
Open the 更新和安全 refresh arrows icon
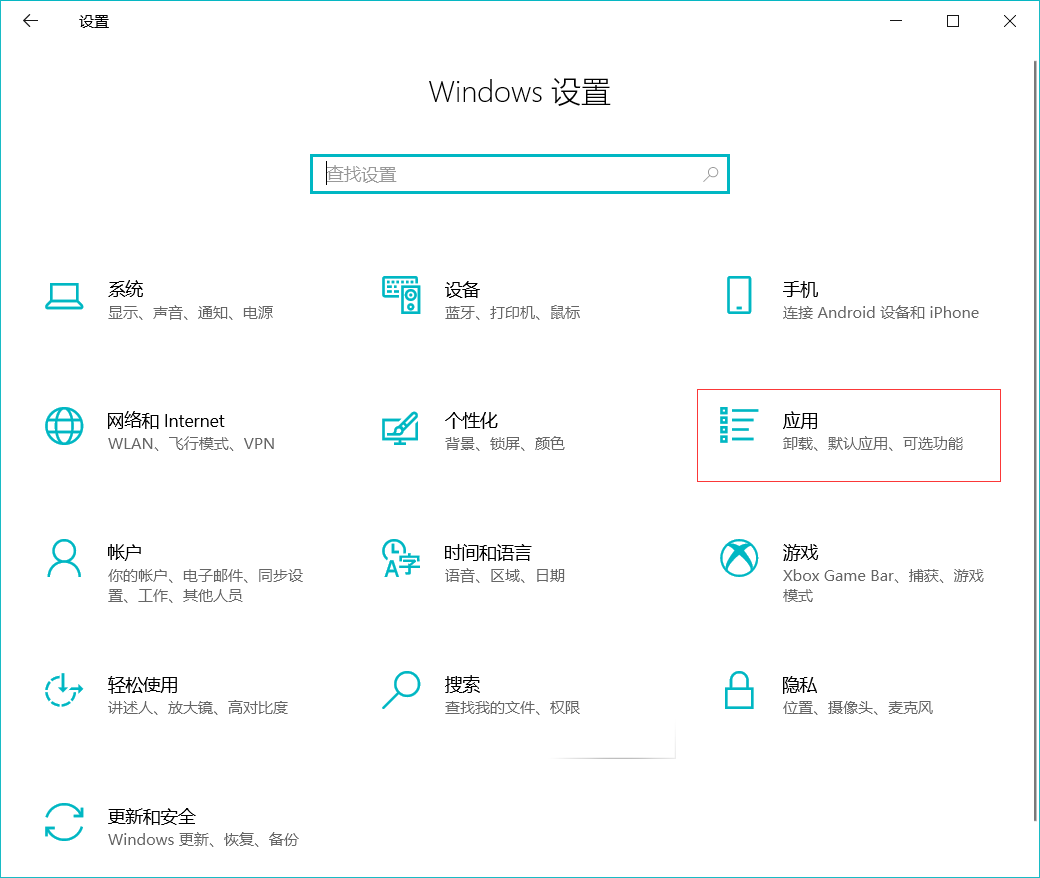click(x=64, y=822)
